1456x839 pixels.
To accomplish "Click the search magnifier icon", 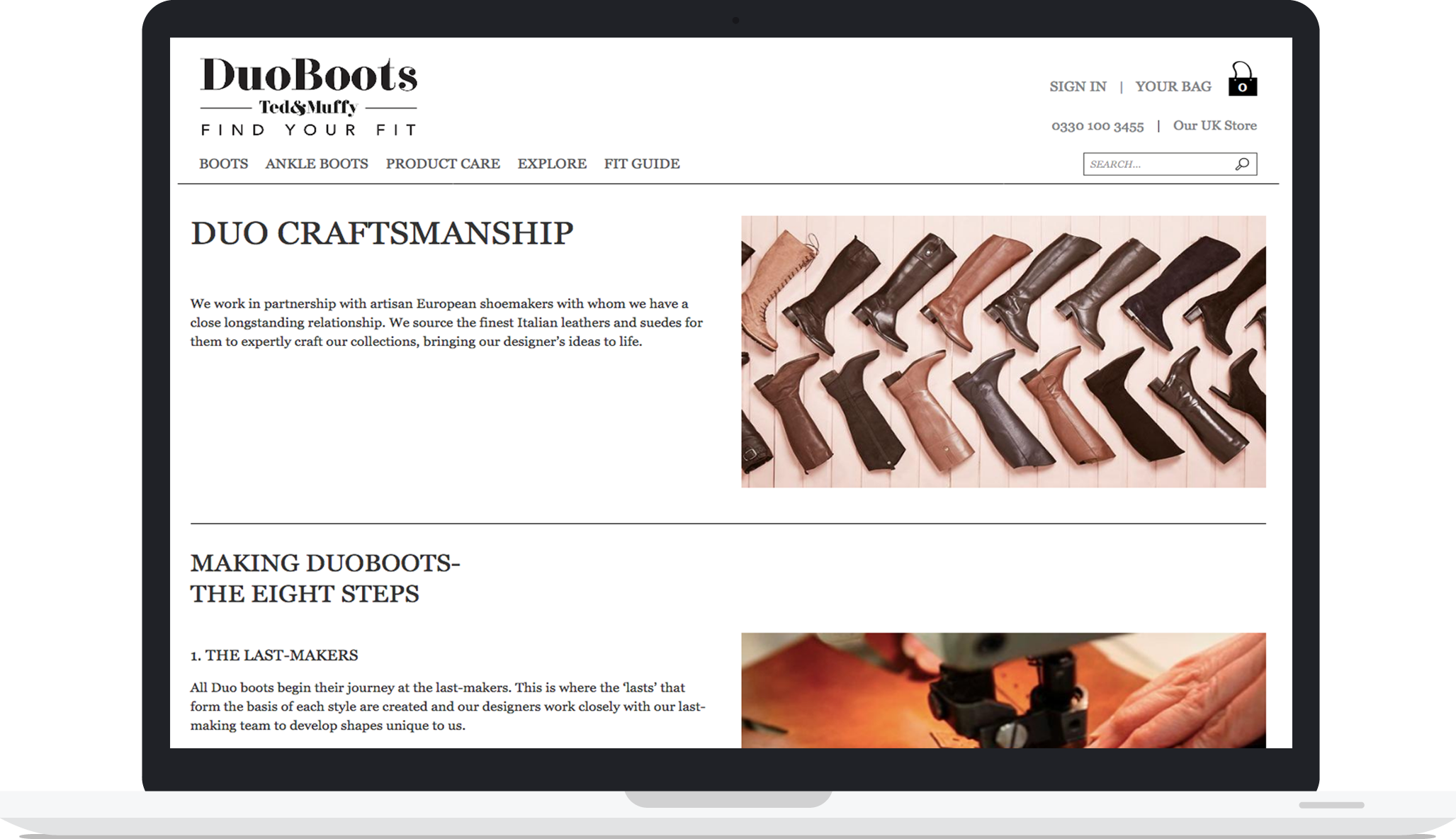I will pyautogui.click(x=1242, y=164).
